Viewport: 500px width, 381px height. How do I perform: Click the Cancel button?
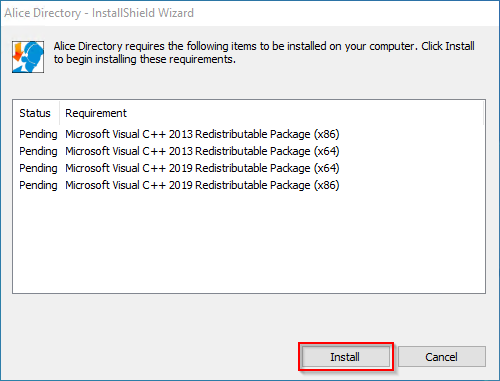pyautogui.click(x=441, y=357)
